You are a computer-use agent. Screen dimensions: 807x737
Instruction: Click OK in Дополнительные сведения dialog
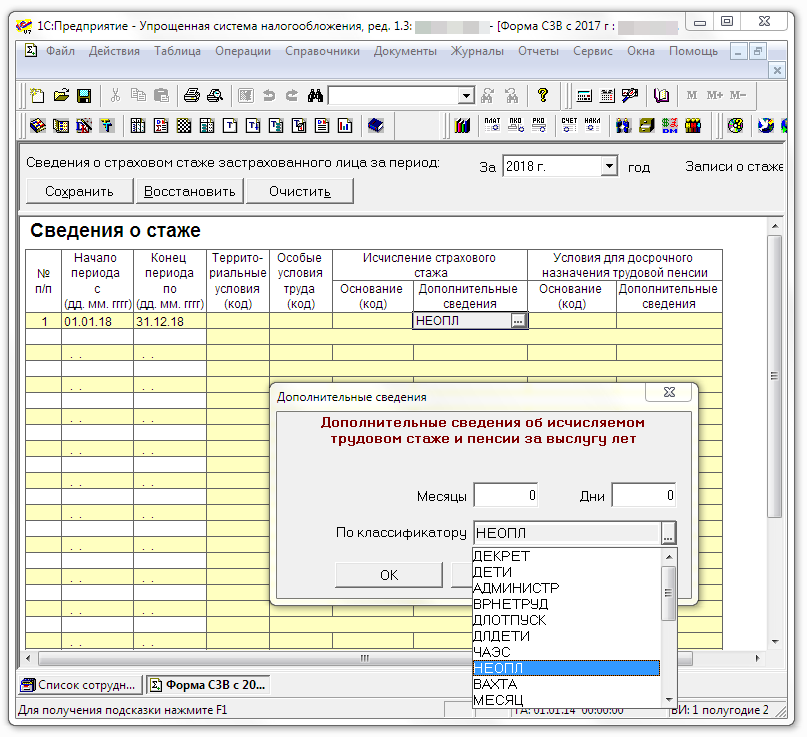(389, 575)
